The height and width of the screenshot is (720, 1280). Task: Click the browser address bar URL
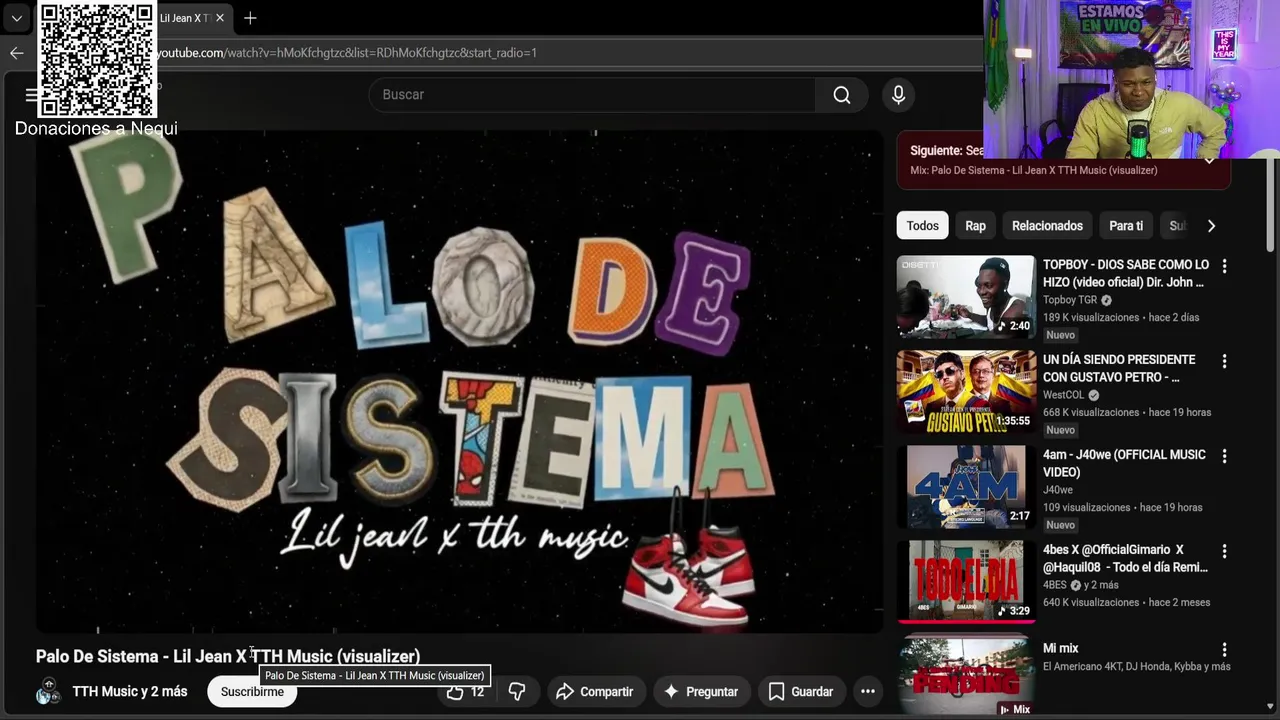point(347,53)
